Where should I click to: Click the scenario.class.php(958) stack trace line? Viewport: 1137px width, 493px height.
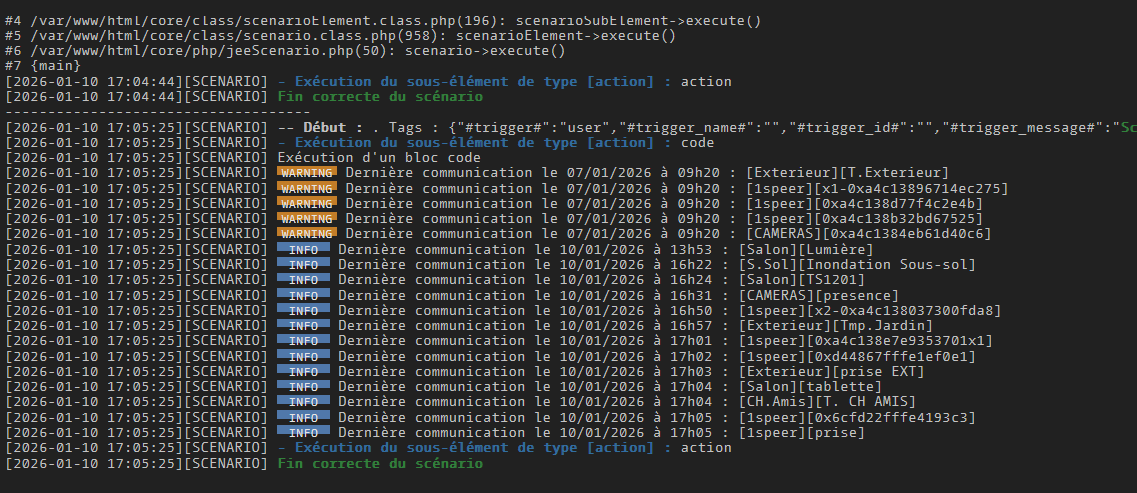340,36
